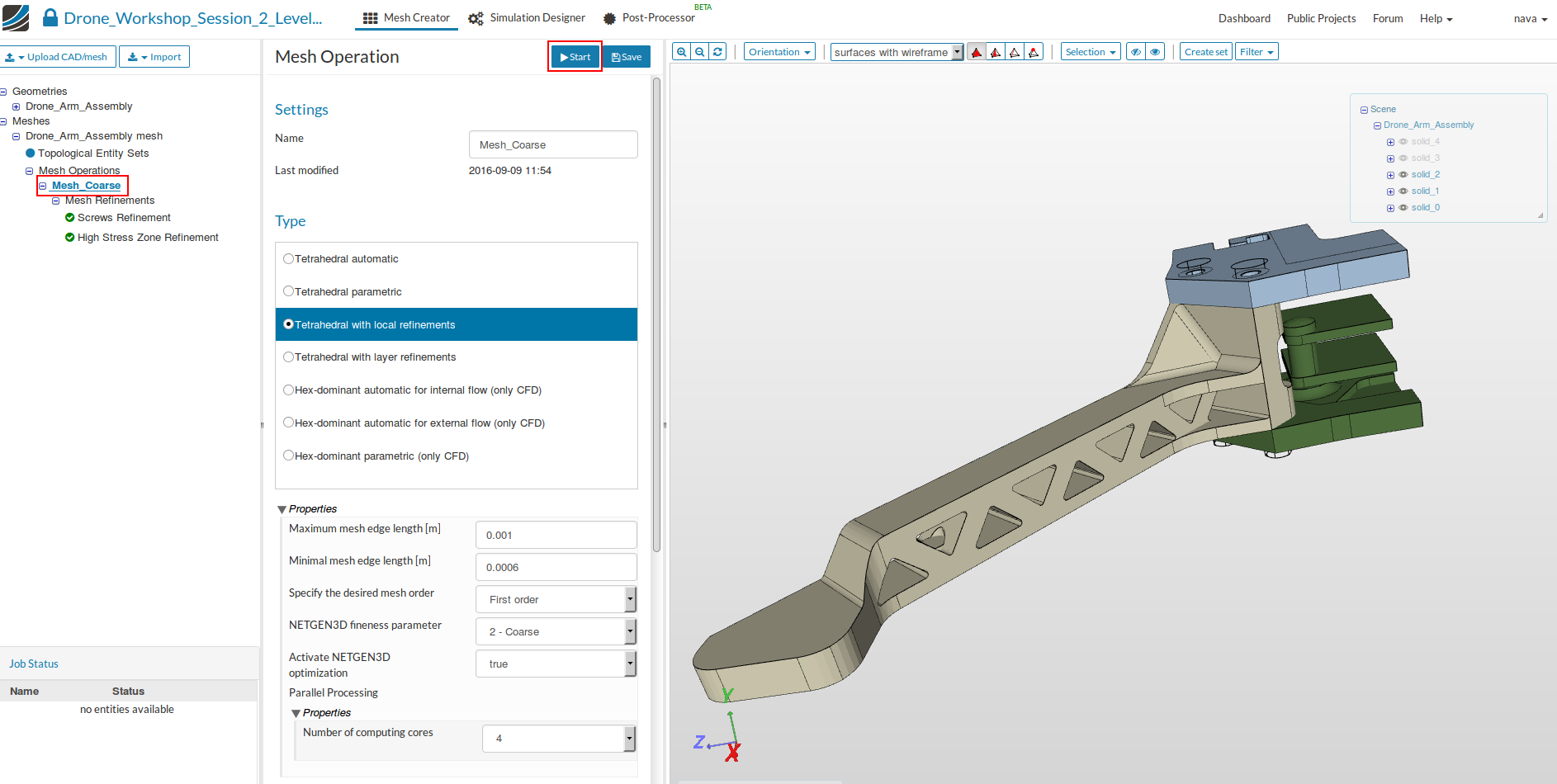Hide solid_0 with its eye icon
This screenshot has width=1557, height=784.
coord(1403,208)
